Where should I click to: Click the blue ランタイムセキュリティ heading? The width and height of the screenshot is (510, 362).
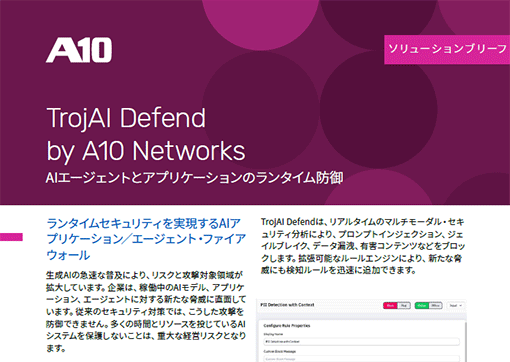[x=146, y=239]
